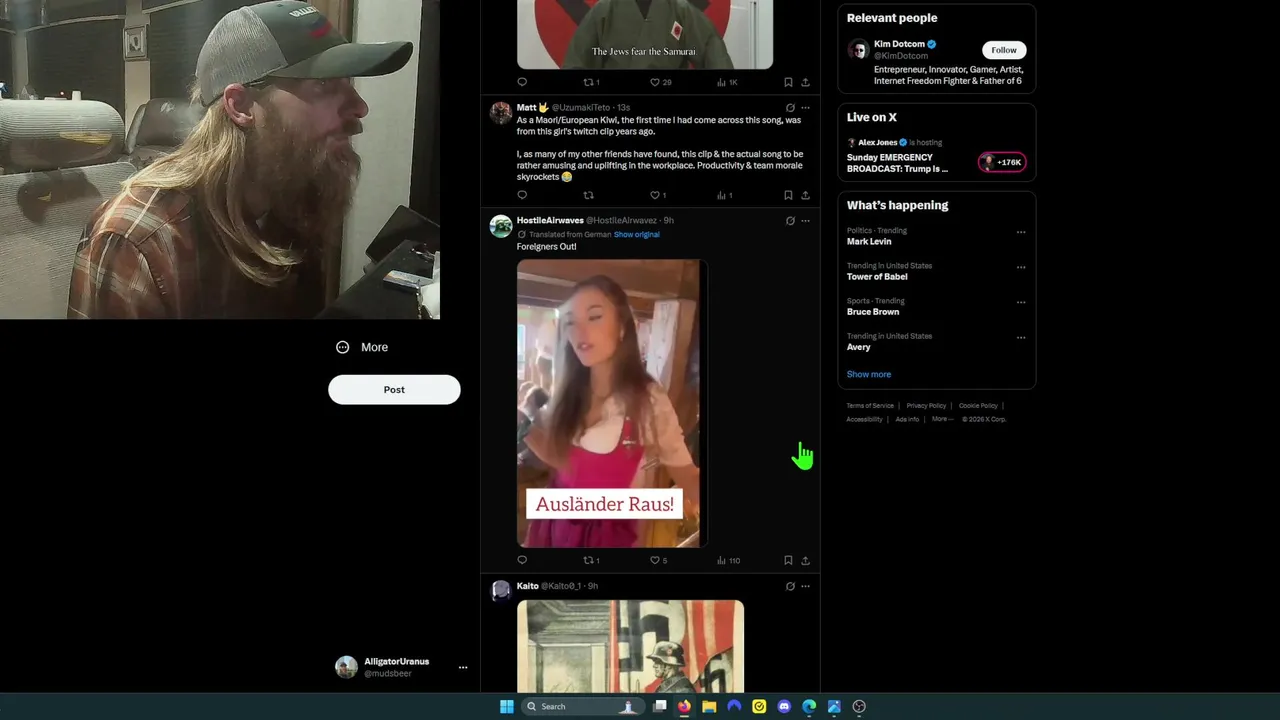Open Task View on the taskbar
The image size is (1280, 720).
click(660, 707)
